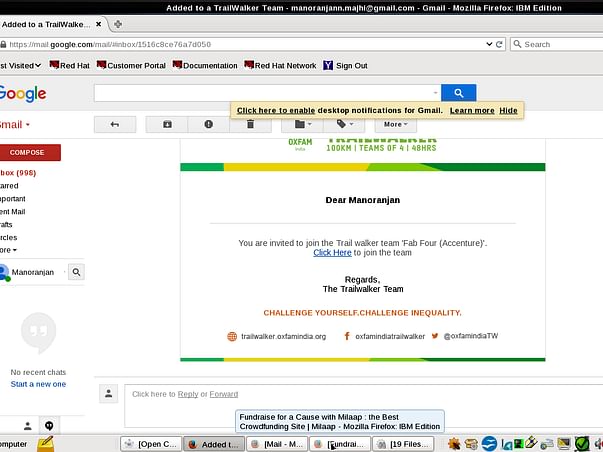Switch to the Hangouts conversations bubble tab
Screen dimensions: 603x452
click(x=49, y=426)
